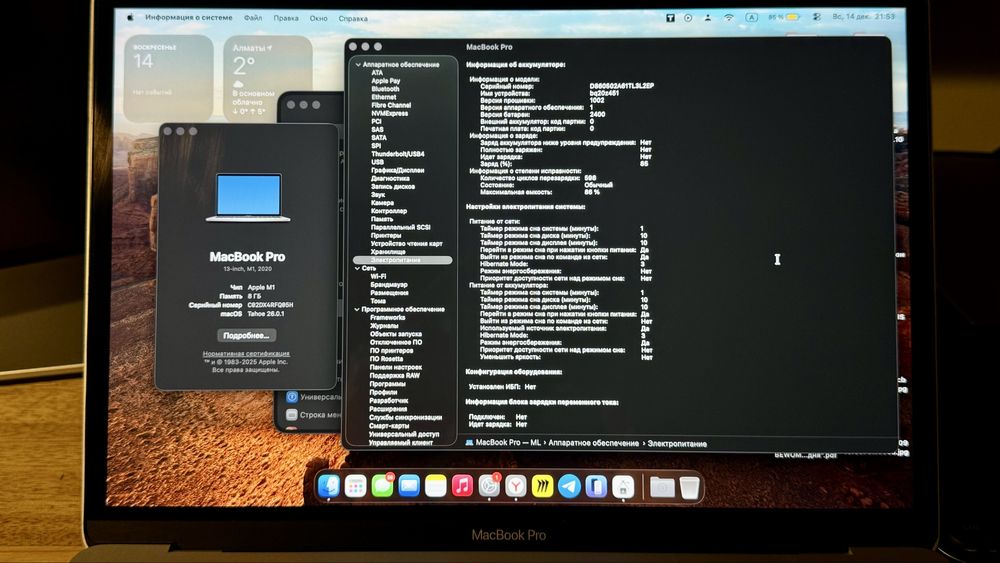The width and height of the screenshot is (1000, 563).
Task: Launch Music app from the Dock
Action: pos(462,486)
